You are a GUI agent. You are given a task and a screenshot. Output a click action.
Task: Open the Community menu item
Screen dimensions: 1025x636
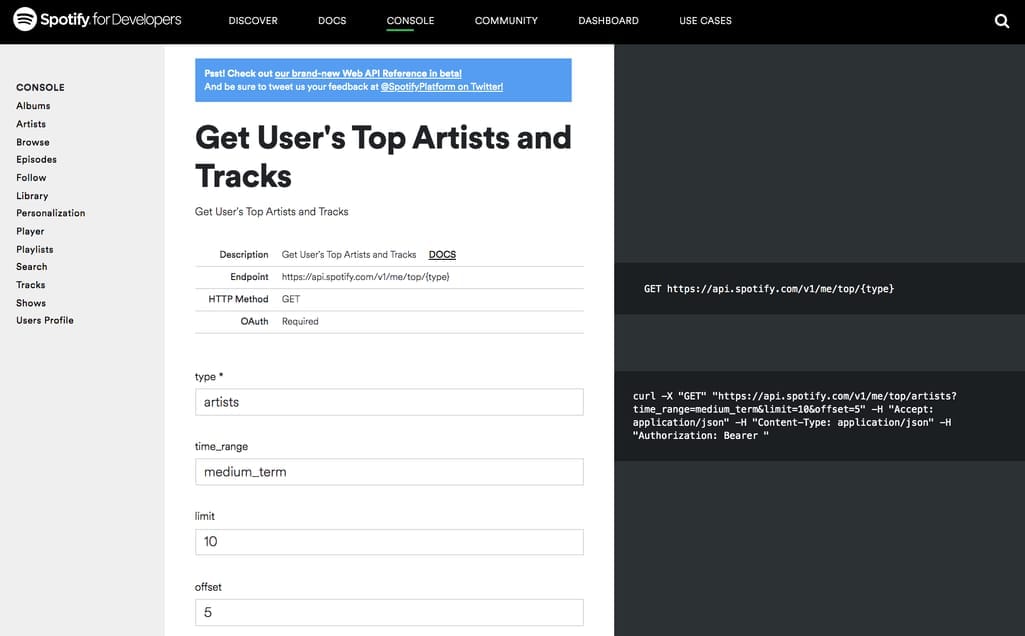(x=506, y=21)
